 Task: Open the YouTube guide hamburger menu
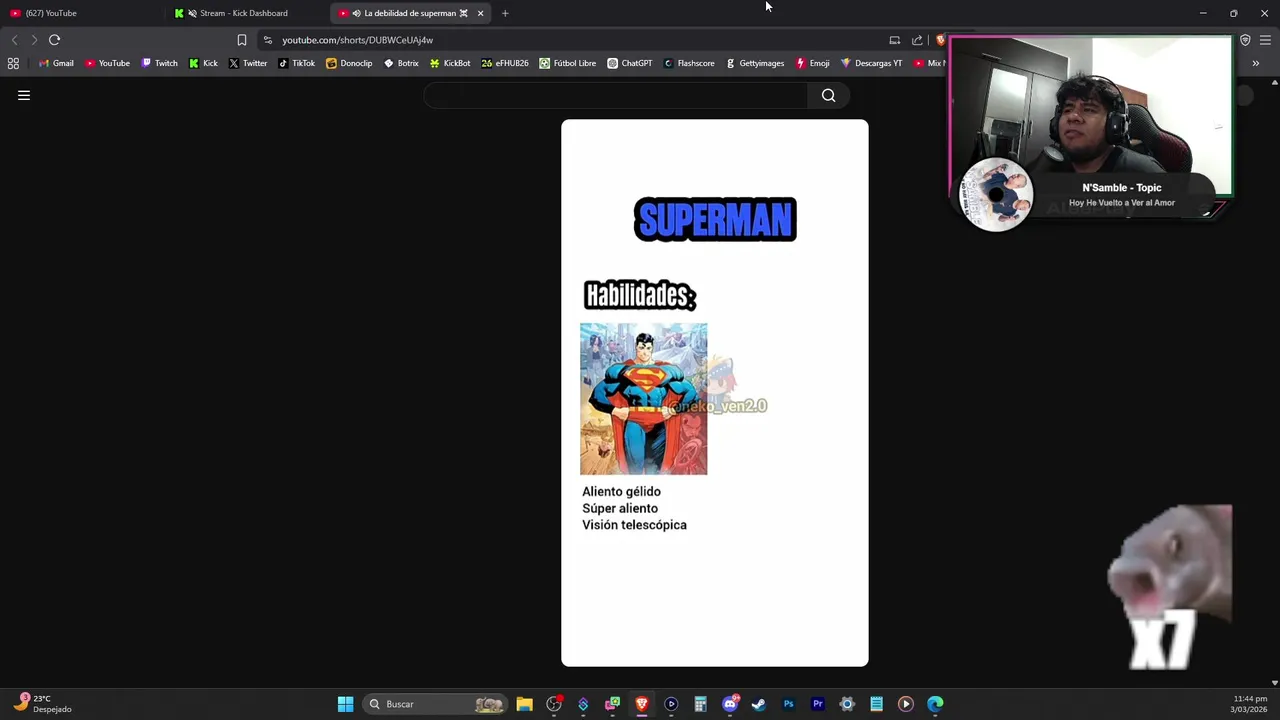24,95
